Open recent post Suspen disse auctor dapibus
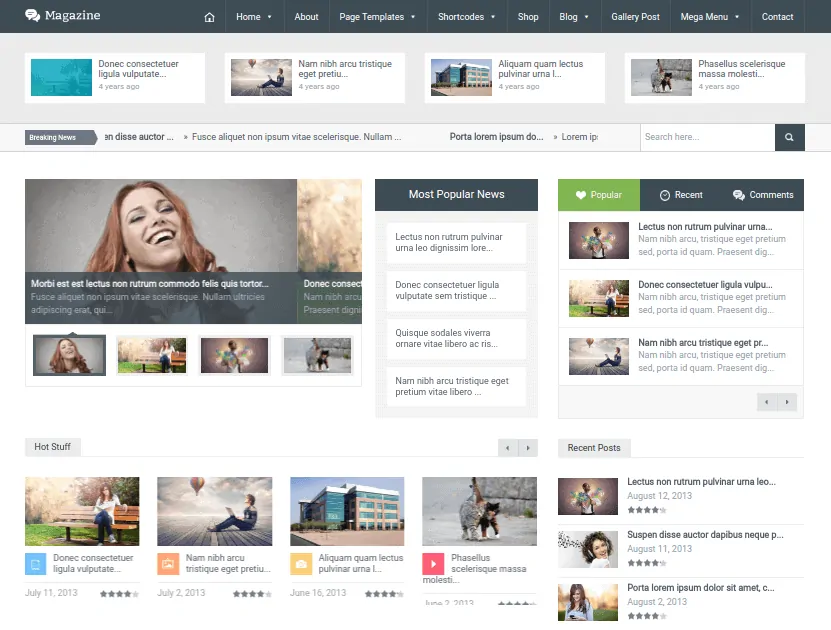Viewport: 831px width, 630px height. click(x=705, y=535)
